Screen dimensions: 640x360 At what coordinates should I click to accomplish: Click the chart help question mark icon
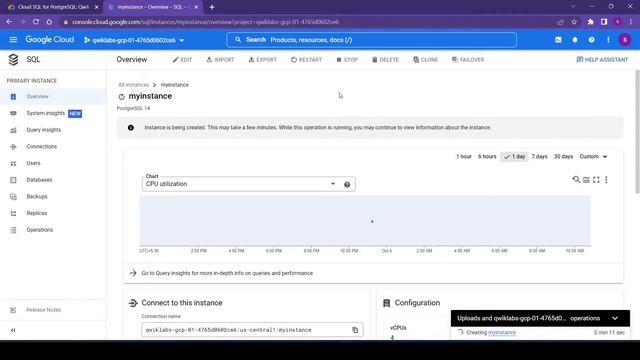(347, 184)
